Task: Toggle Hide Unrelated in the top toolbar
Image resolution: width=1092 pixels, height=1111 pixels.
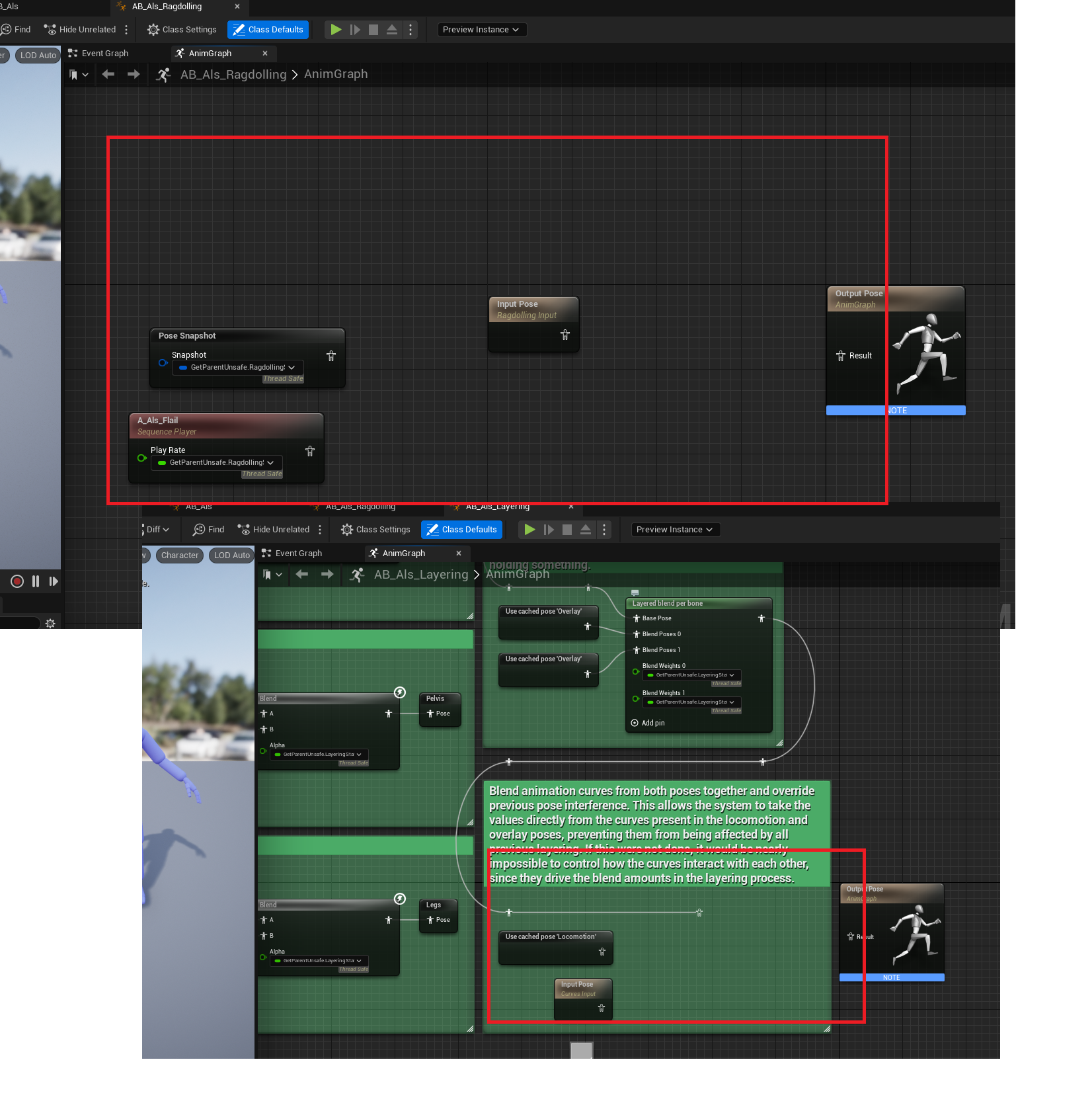Action: (79, 29)
